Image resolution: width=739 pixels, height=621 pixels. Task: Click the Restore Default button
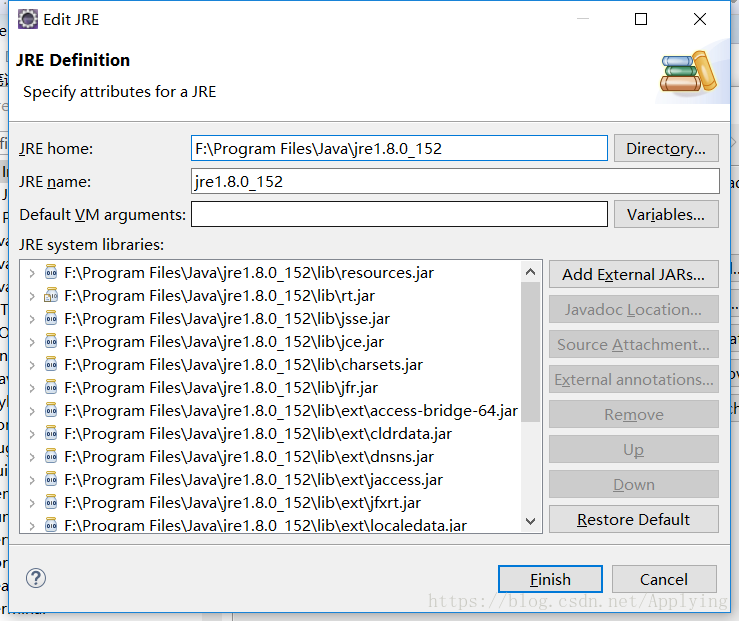(x=633, y=519)
